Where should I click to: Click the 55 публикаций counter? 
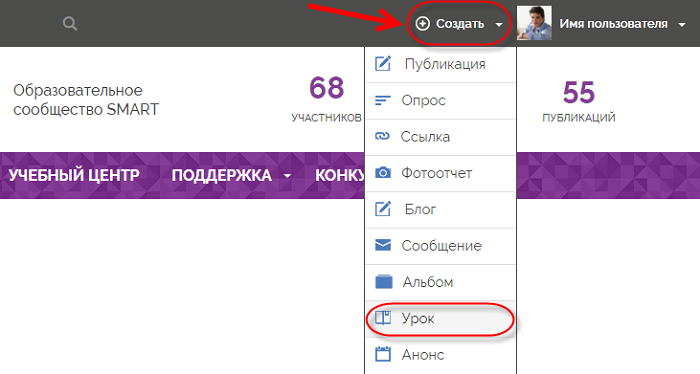tap(579, 101)
